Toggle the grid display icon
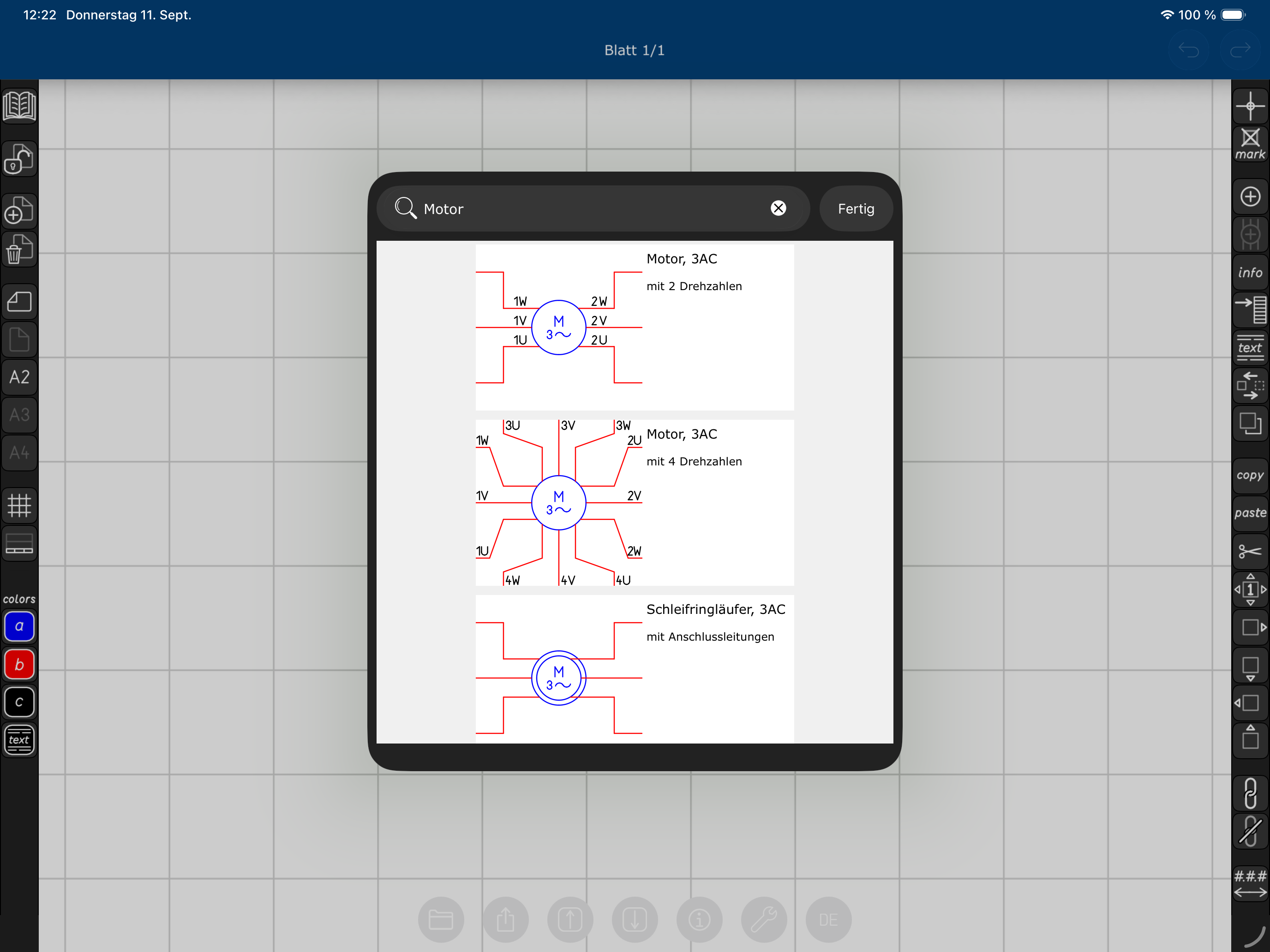The height and width of the screenshot is (952, 1270). 19,506
